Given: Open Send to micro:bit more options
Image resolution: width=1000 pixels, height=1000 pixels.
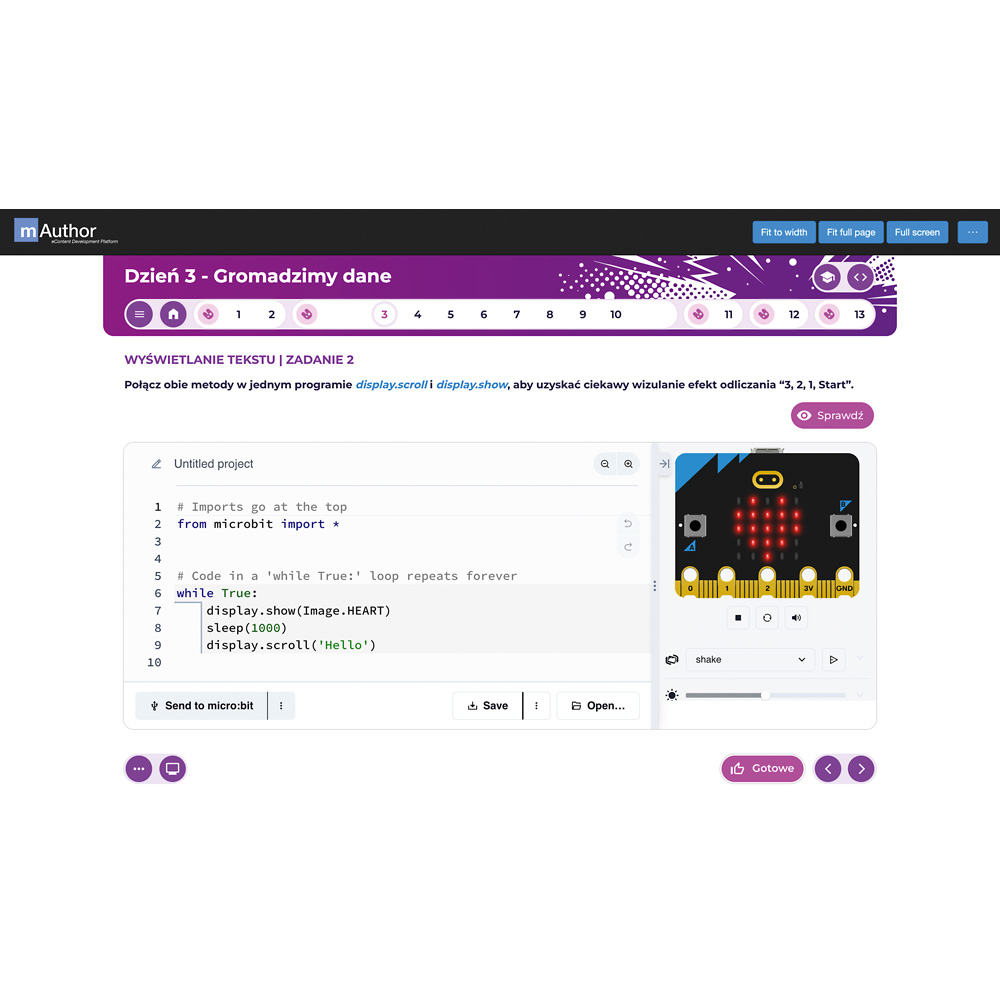Looking at the screenshot, I should click(x=281, y=705).
